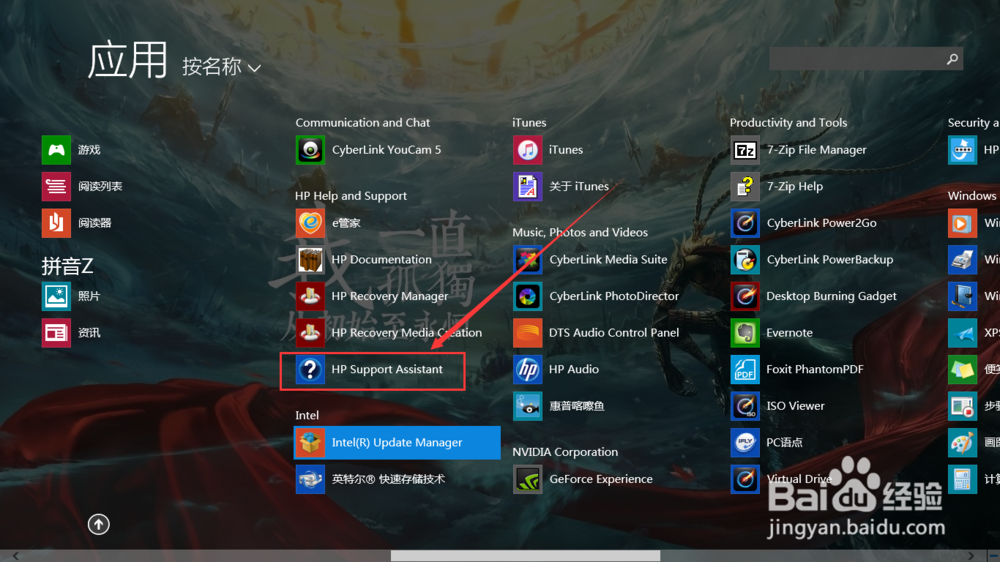Click the 拼音Z section header

pos(68,265)
